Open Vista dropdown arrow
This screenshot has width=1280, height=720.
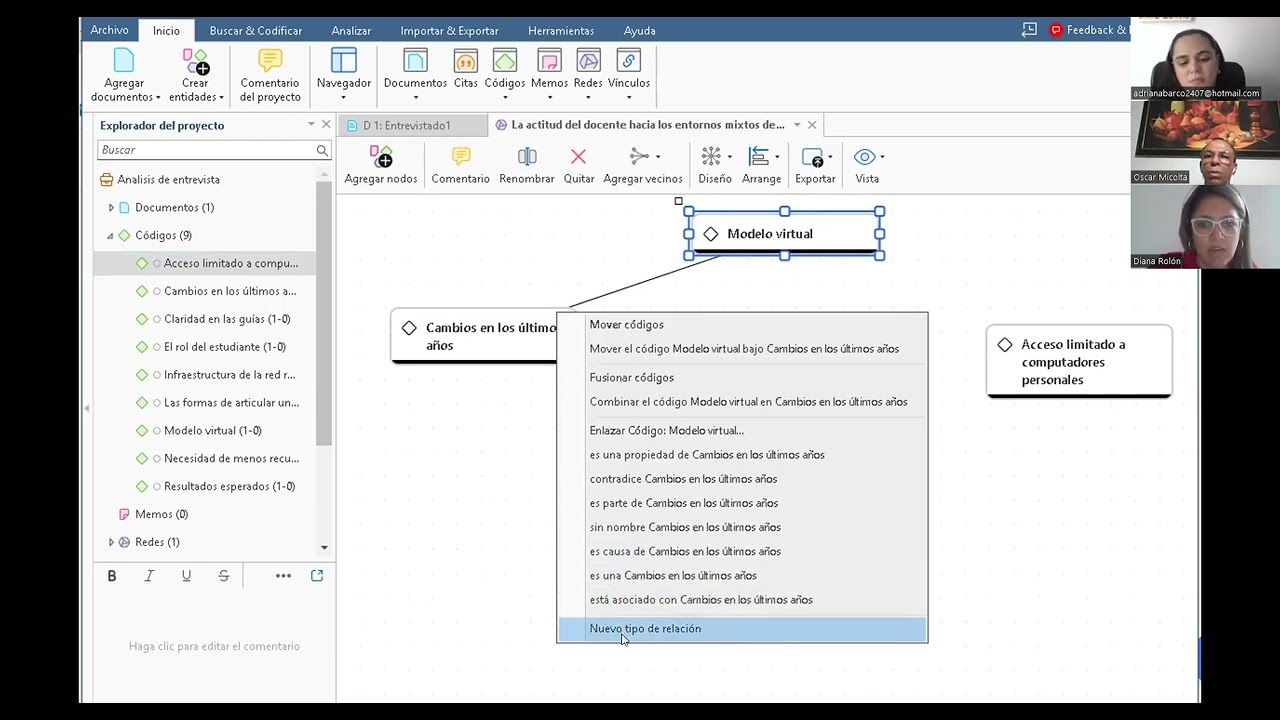pos(882,157)
